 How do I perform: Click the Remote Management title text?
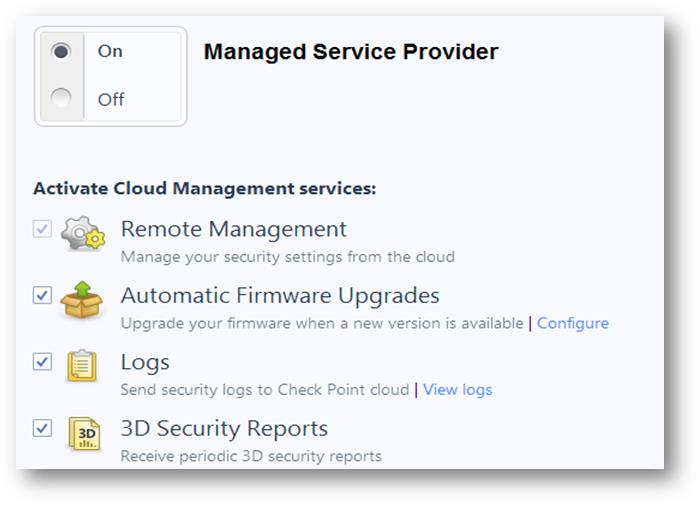click(234, 229)
